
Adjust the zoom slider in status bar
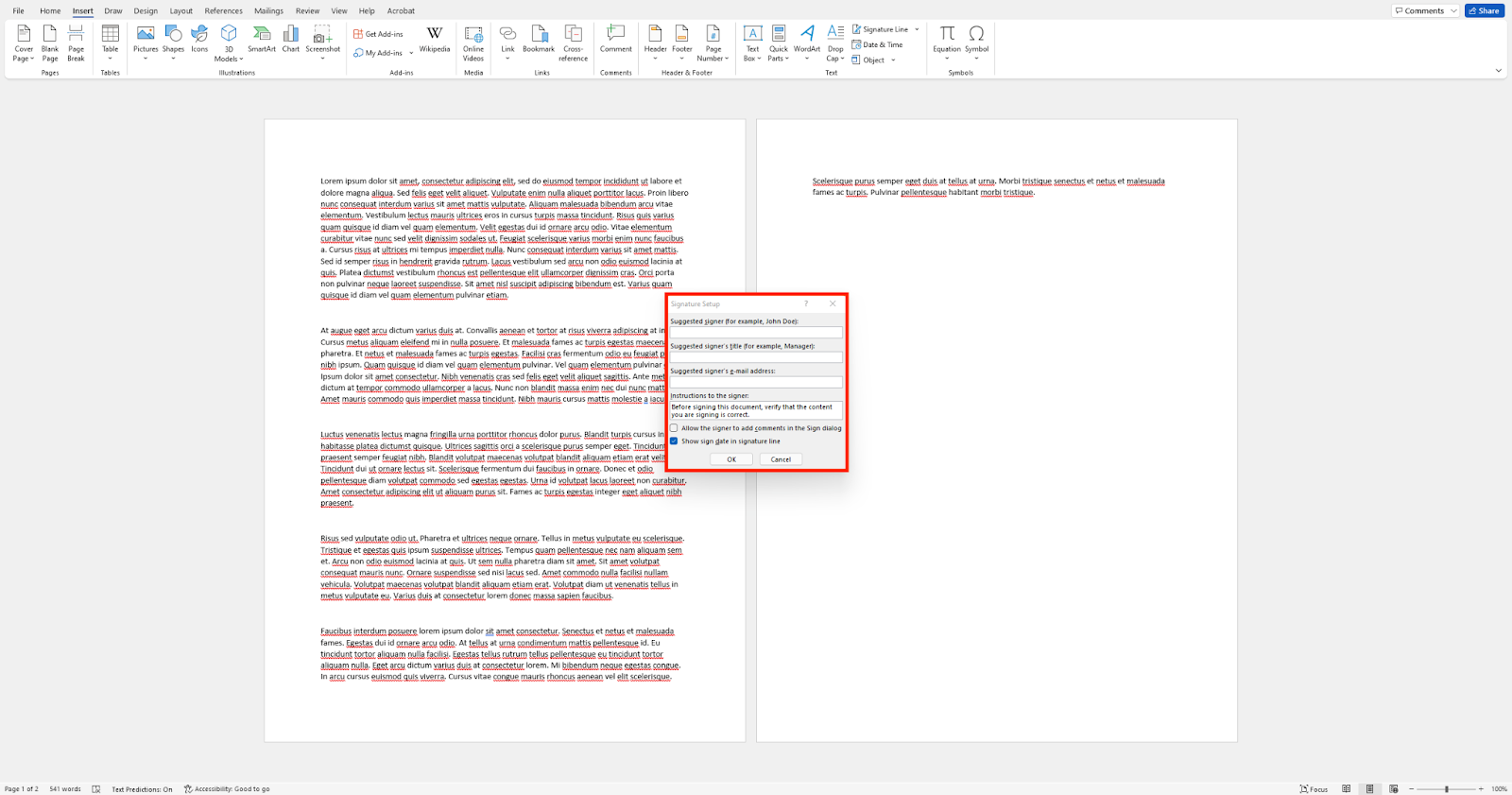[x=1446, y=788]
